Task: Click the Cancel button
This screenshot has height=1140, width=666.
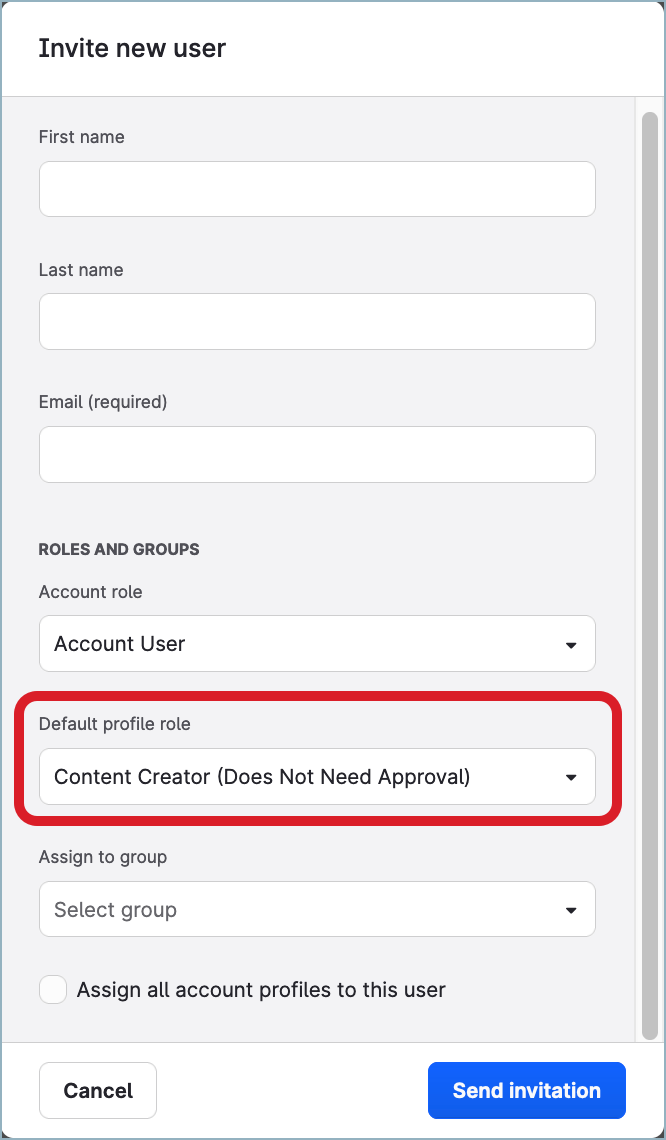Action: click(x=97, y=1090)
